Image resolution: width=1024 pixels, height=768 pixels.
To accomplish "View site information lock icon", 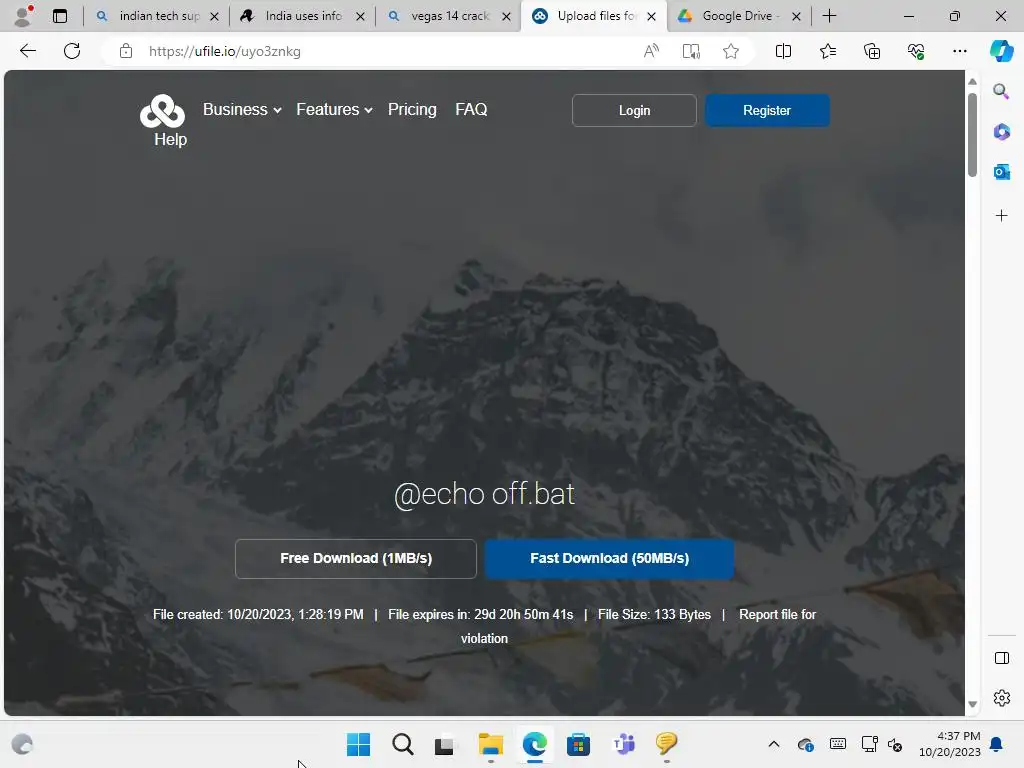I will tap(126, 51).
